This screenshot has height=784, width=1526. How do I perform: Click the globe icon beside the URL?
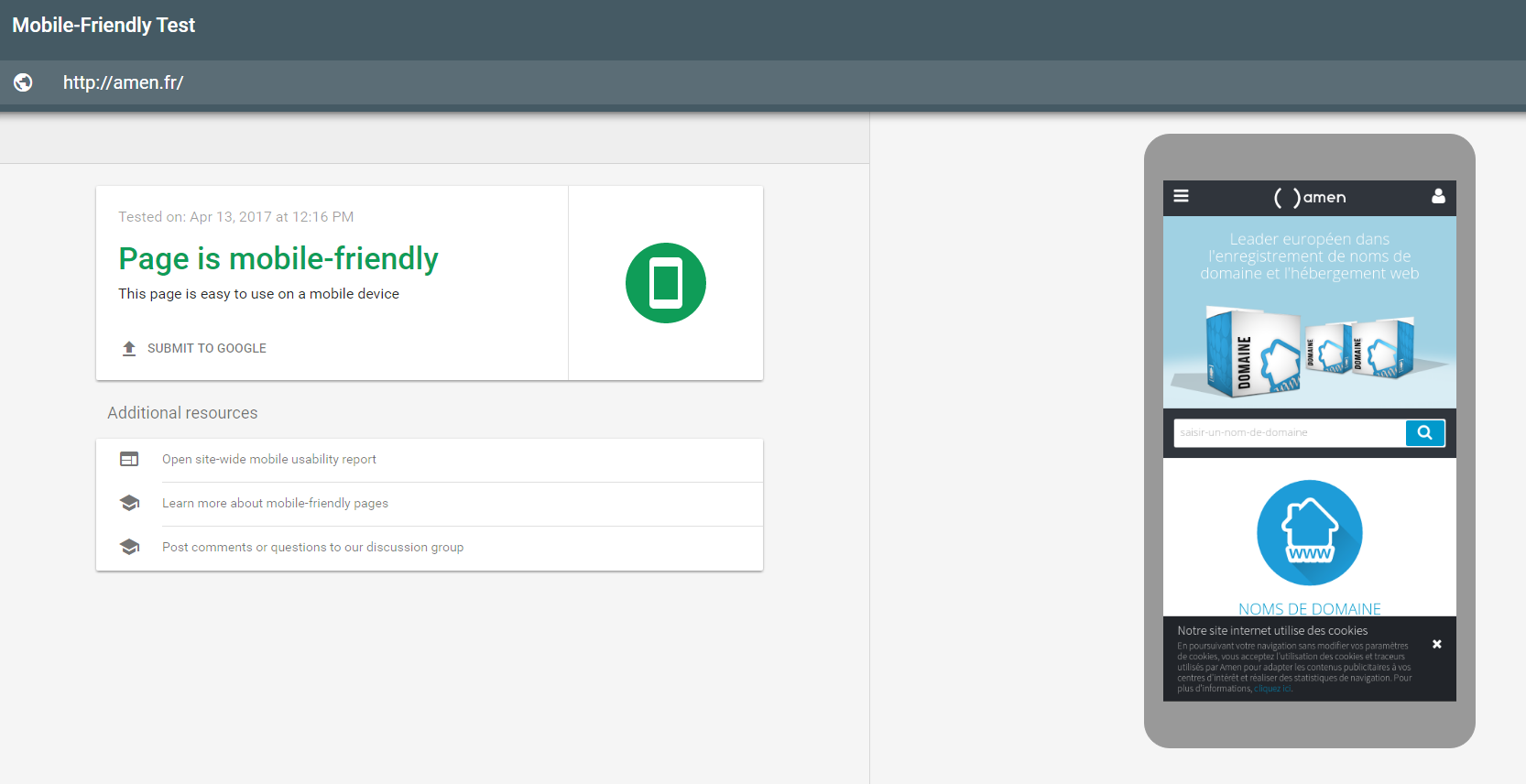[x=23, y=82]
